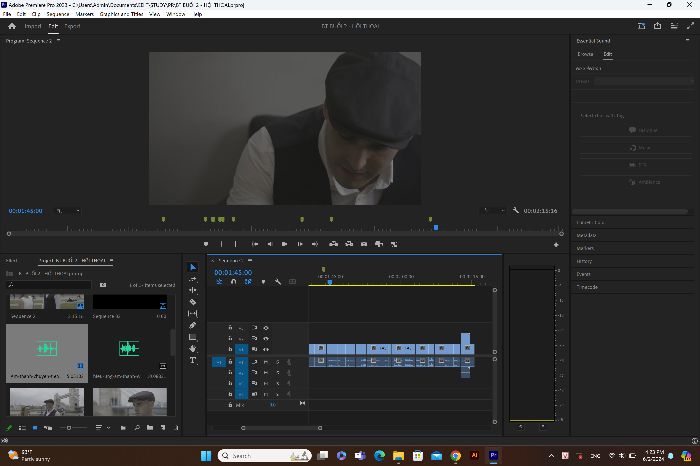The height and width of the screenshot is (466, 700).
Task: Toggle V1 track output eye
Action: tap(266, 349)
